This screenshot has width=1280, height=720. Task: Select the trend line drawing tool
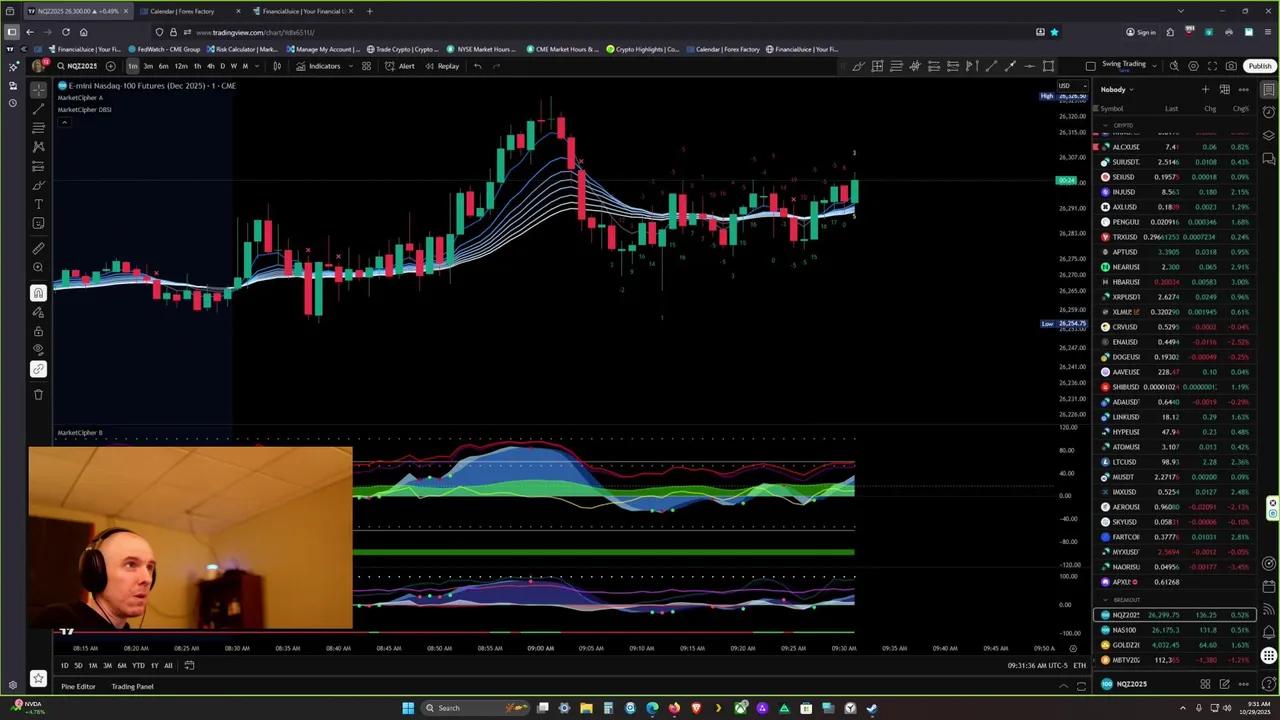(x=38, y=108)
